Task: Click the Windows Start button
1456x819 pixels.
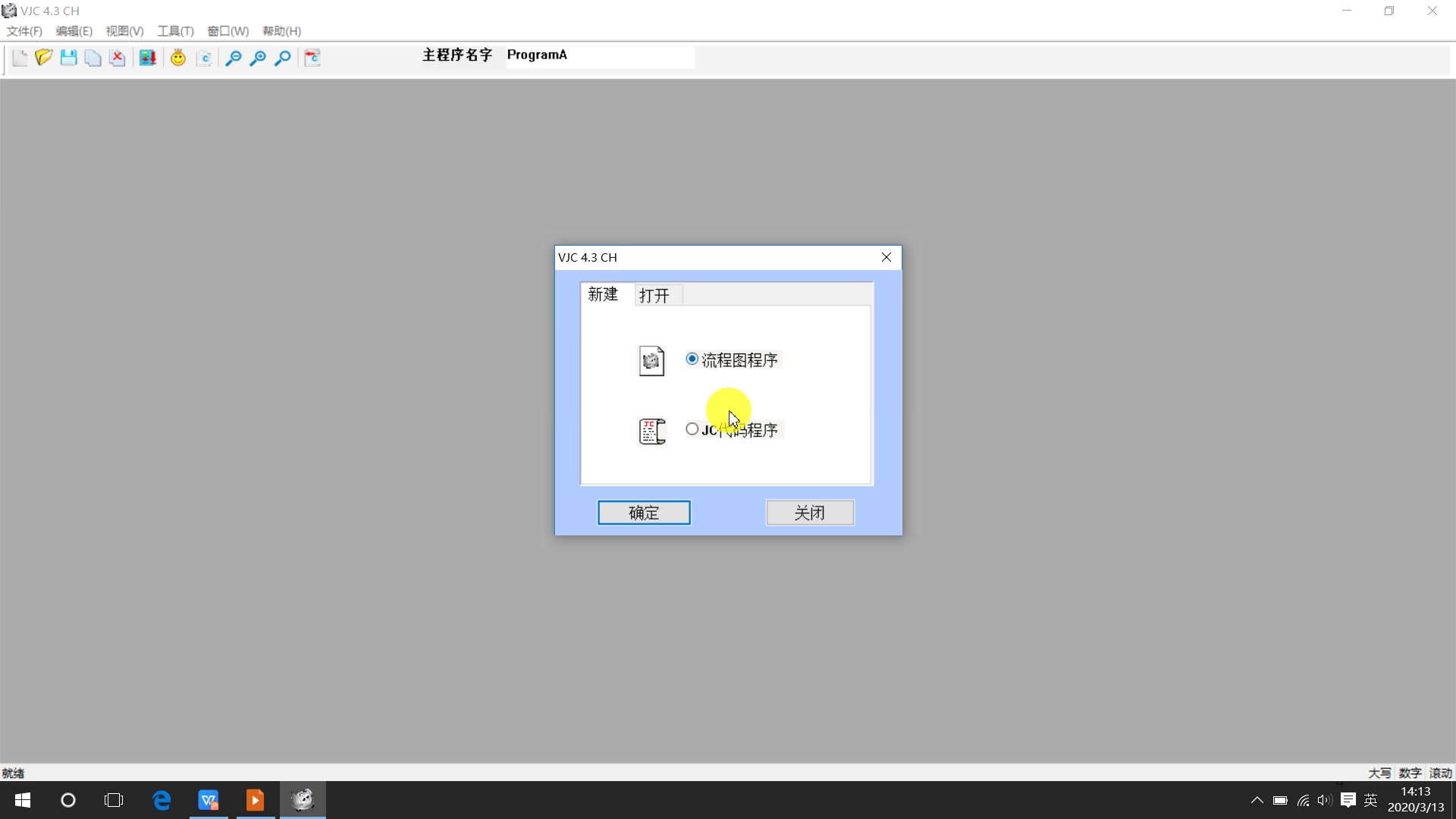Action: coord(23,800)
